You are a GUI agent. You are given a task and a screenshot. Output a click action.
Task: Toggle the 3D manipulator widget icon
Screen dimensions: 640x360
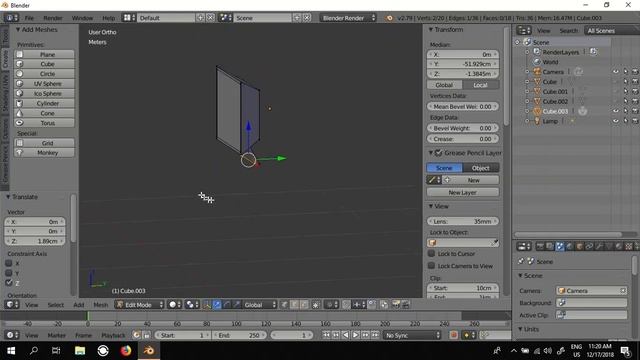tap(206, 305)
